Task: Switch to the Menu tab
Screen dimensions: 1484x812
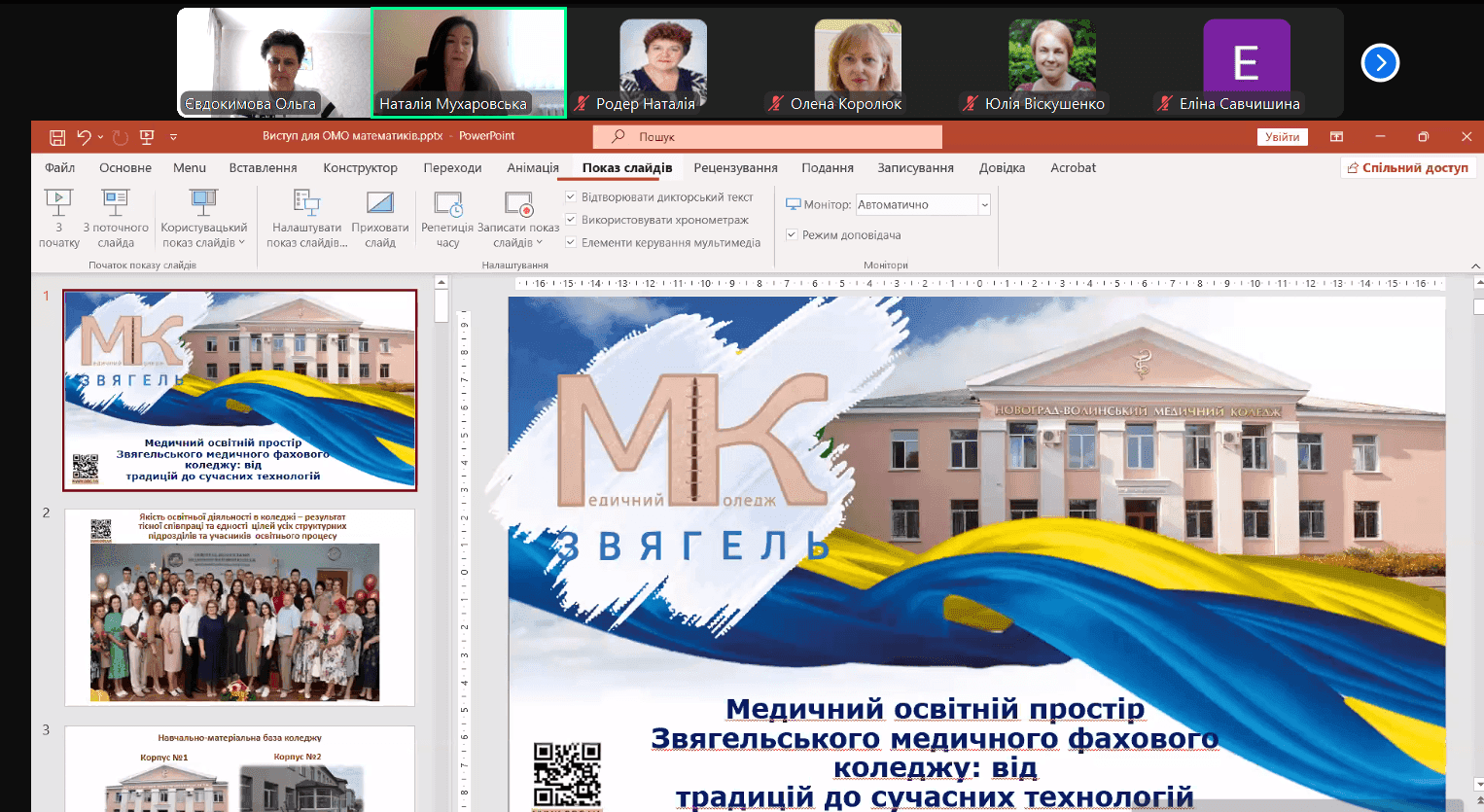Action: pyautogui.click(x=190, y=167)
